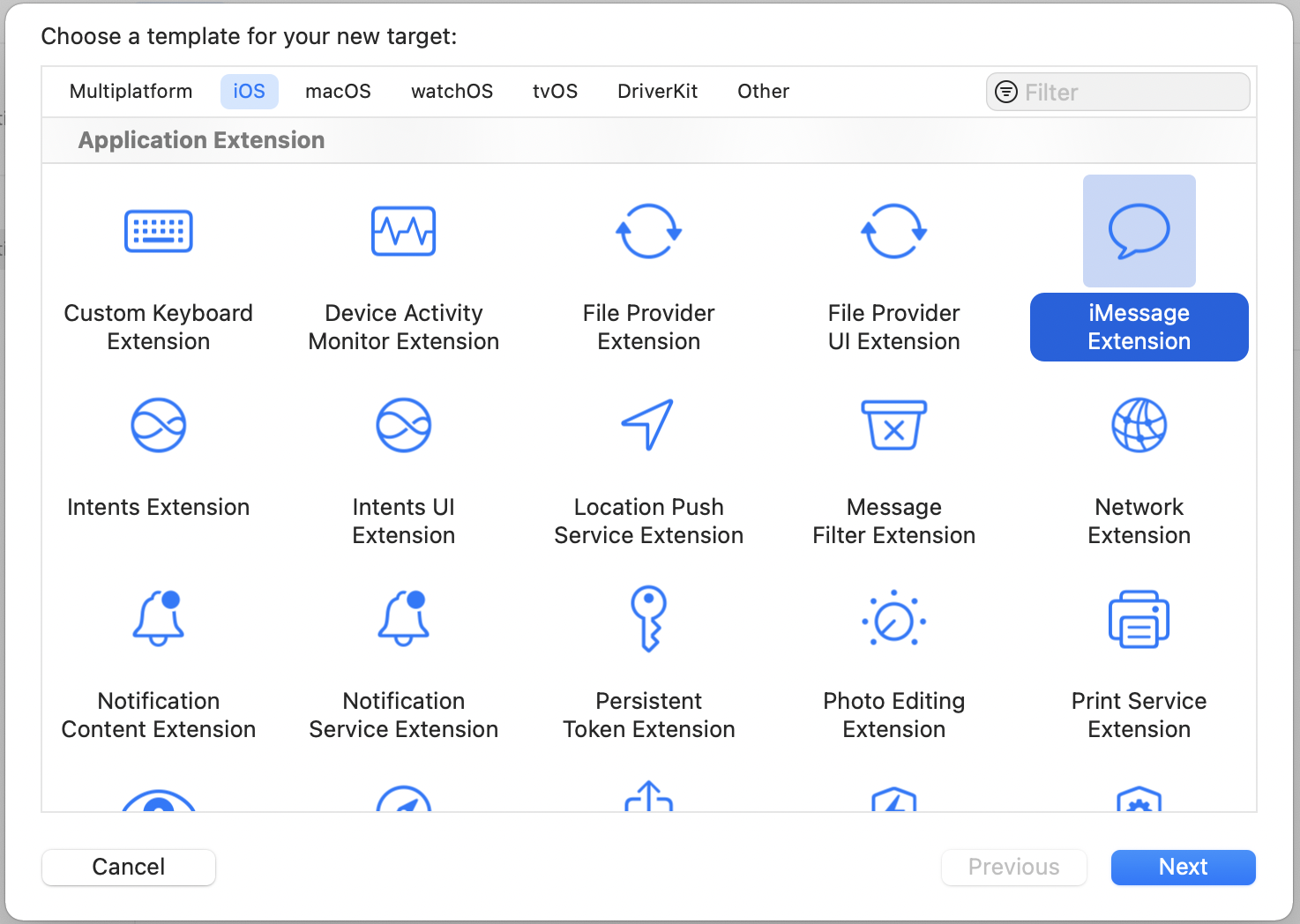The width and height of the screenshot is (1300, 924).
Task: Choose the Network Extension globe icon
Action: [1139, 425]
